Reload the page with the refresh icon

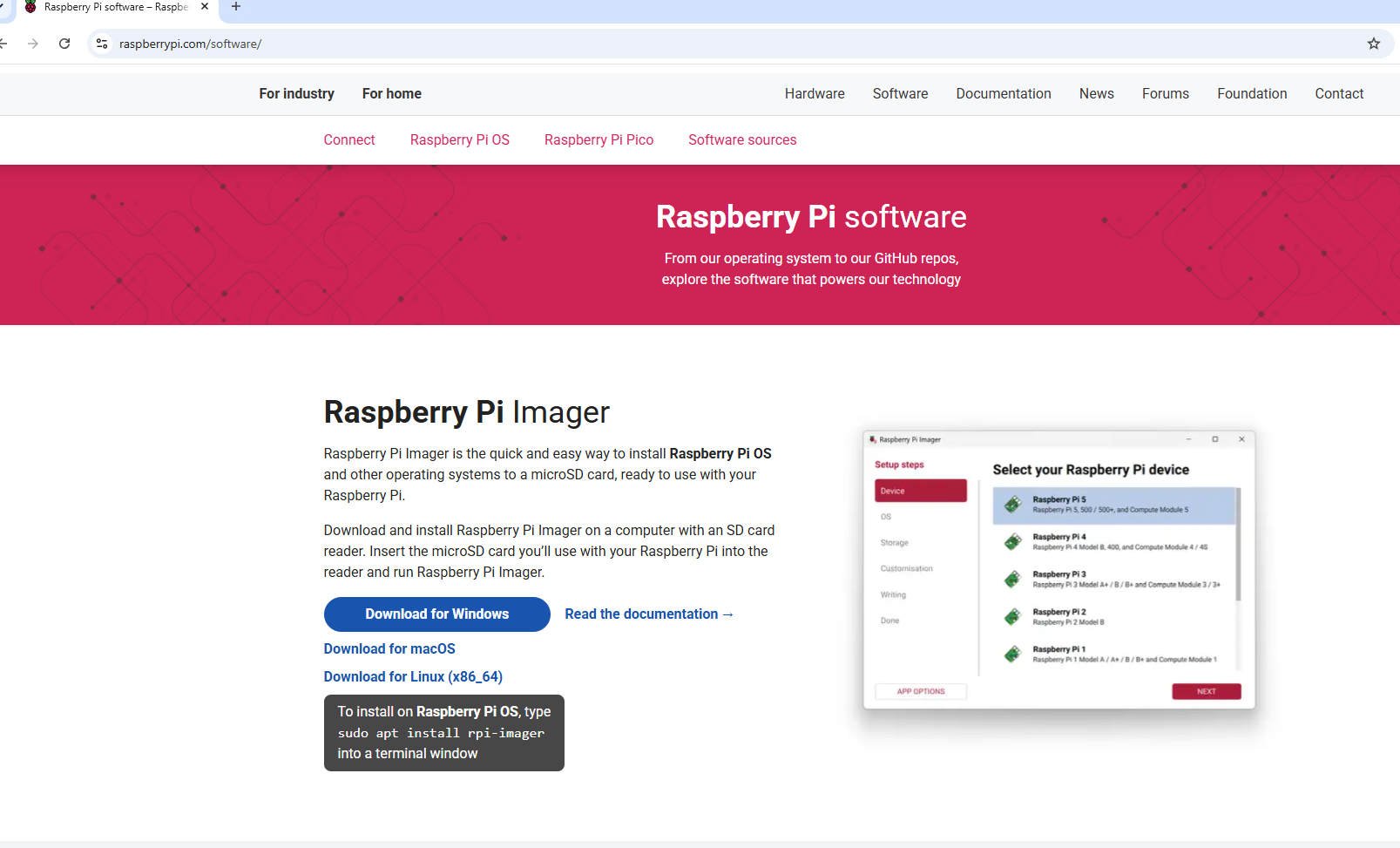point(64,44)
